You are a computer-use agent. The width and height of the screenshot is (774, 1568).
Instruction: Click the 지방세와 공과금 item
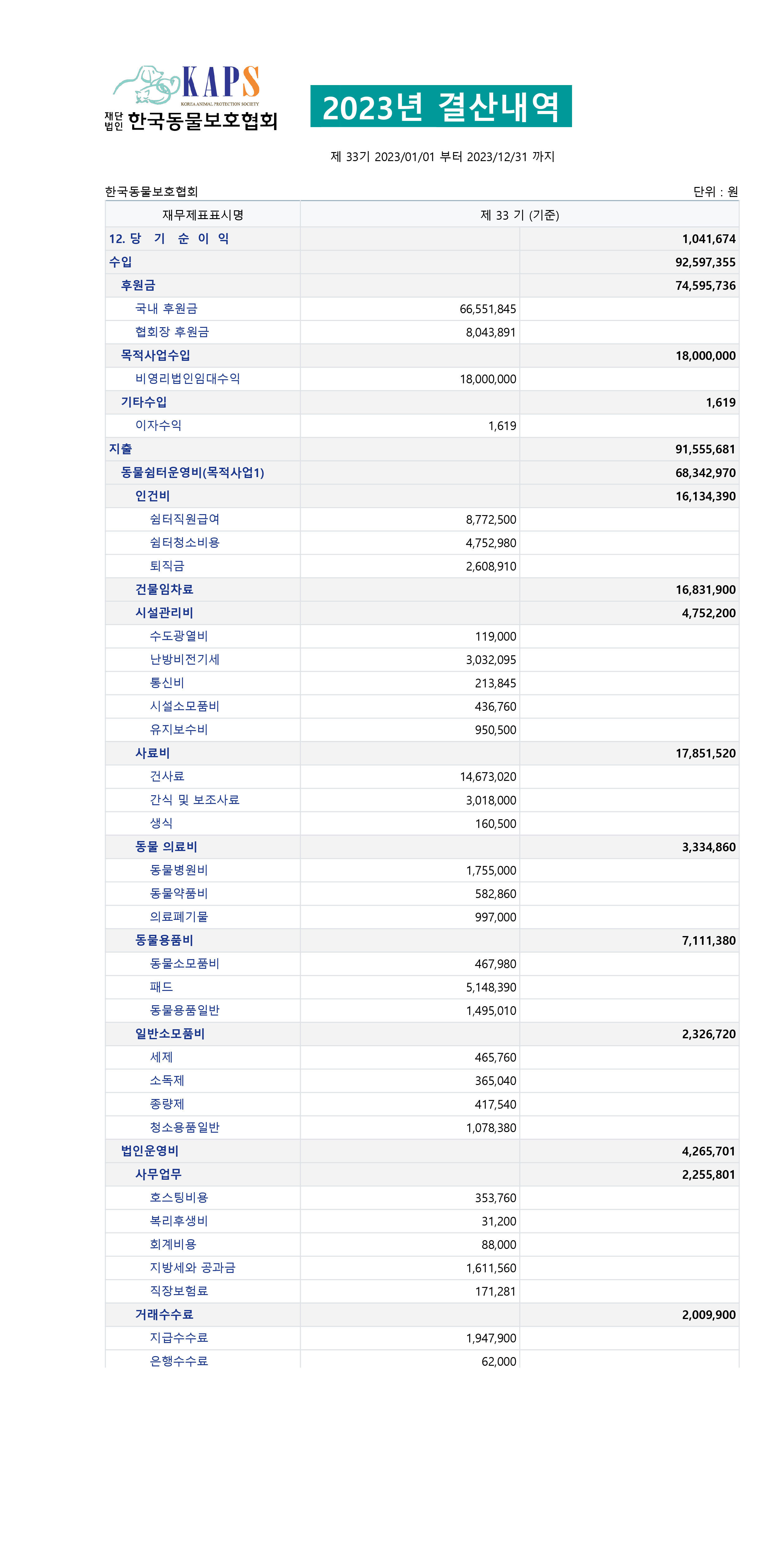192,1268
